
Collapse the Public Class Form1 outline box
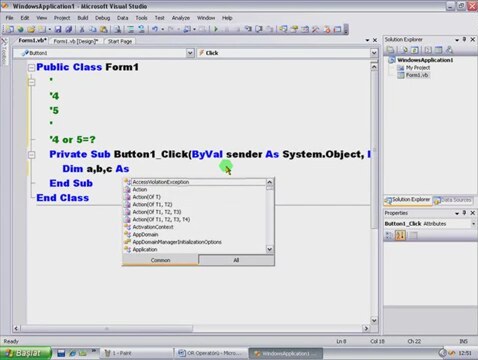31,68
